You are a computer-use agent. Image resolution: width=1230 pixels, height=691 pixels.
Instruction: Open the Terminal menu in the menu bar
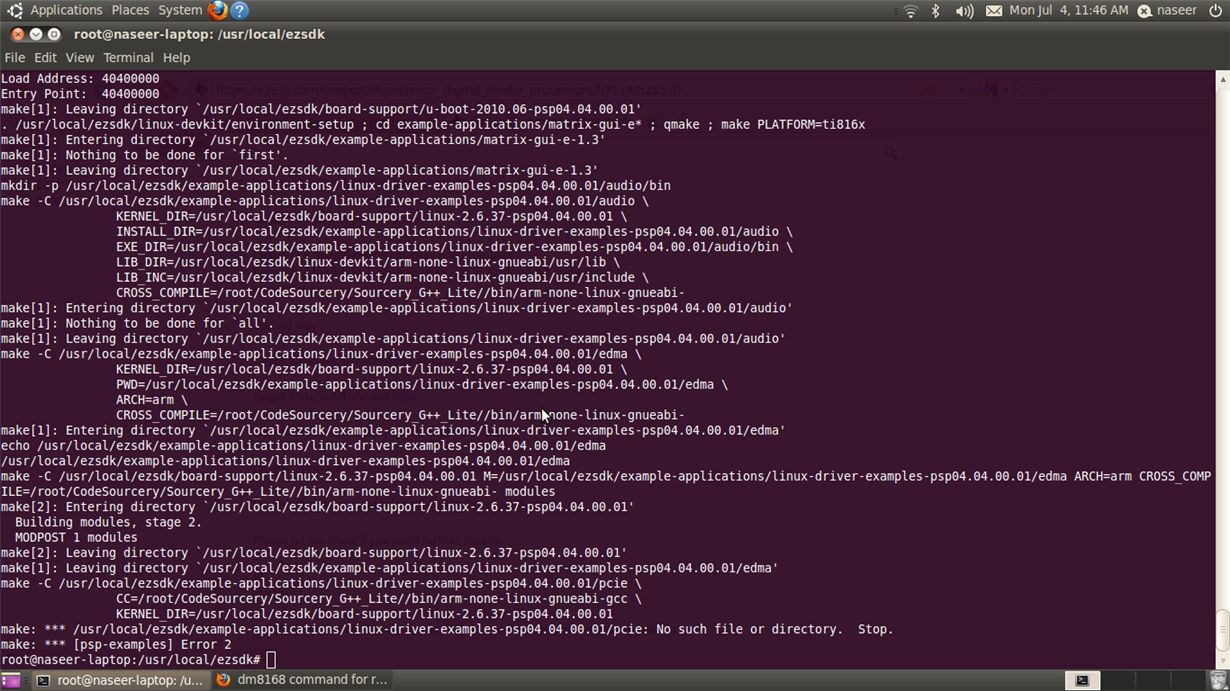coord(129,58)
